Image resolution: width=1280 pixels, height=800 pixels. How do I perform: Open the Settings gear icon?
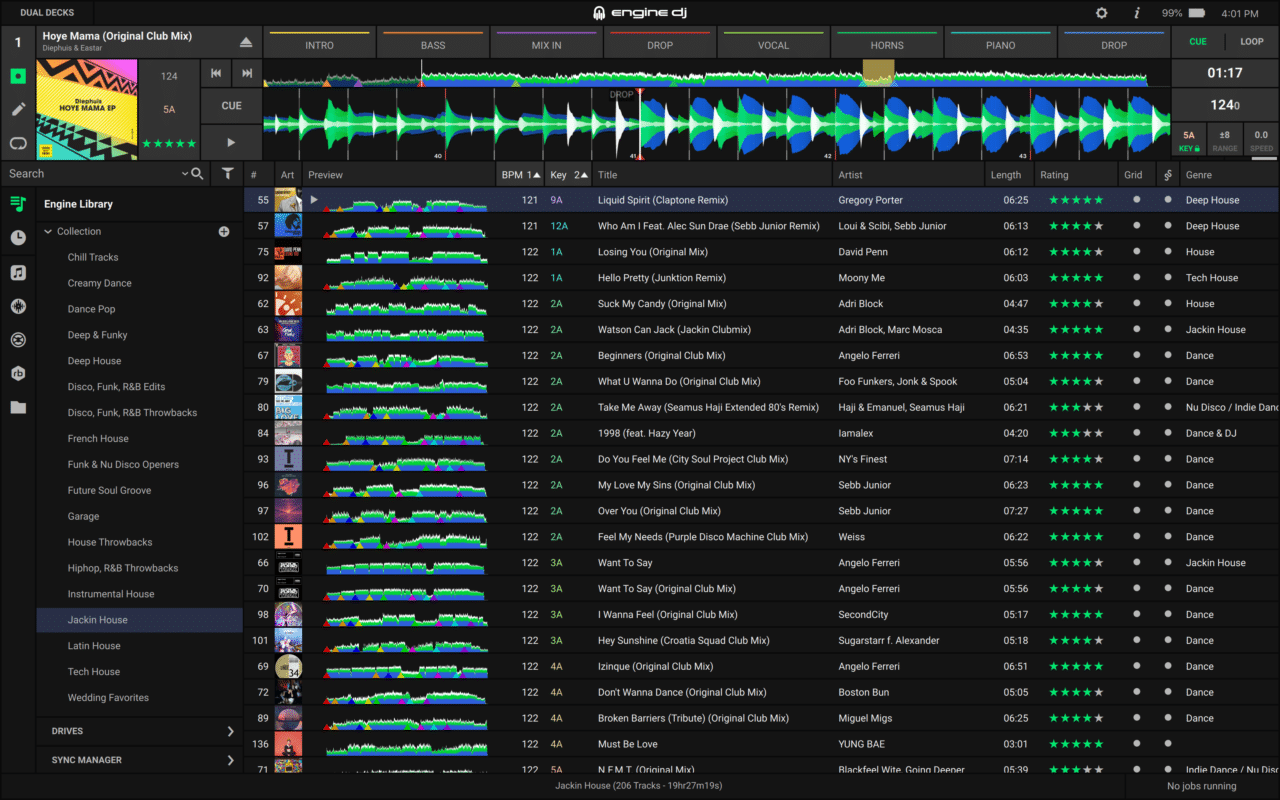[x=1101, y=12]
